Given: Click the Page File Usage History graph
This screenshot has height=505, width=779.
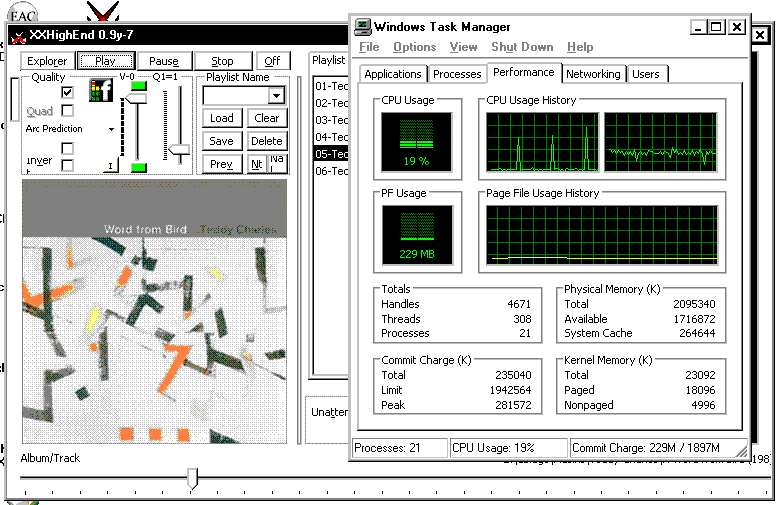Looking at the screenshot, I should tap(602, 235).
